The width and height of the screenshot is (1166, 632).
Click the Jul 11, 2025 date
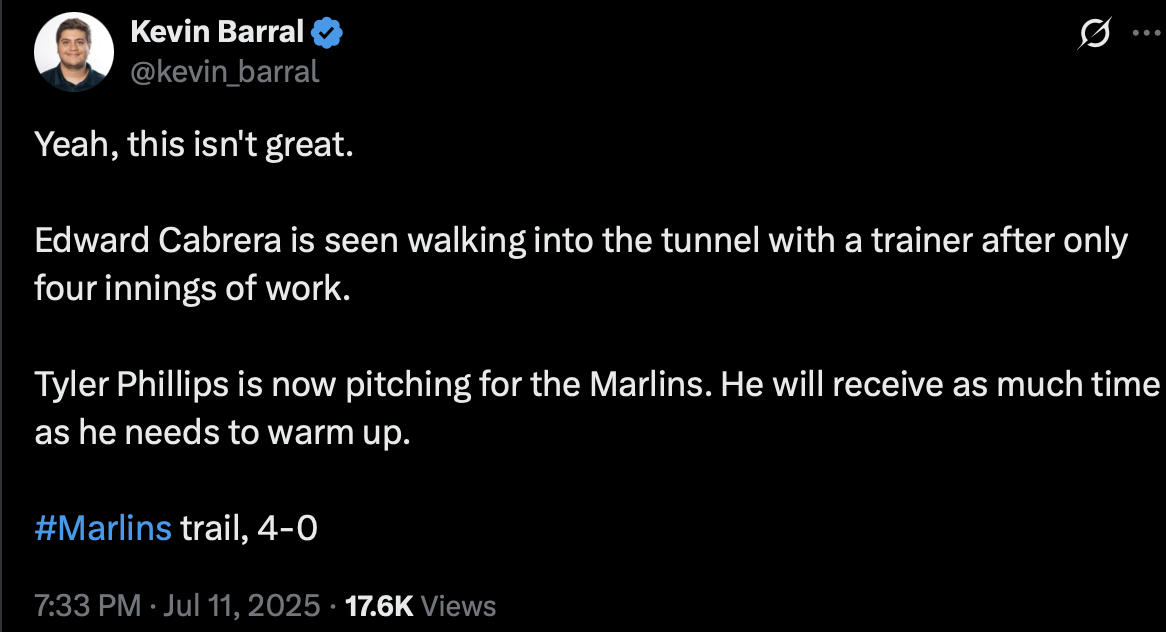241,606
